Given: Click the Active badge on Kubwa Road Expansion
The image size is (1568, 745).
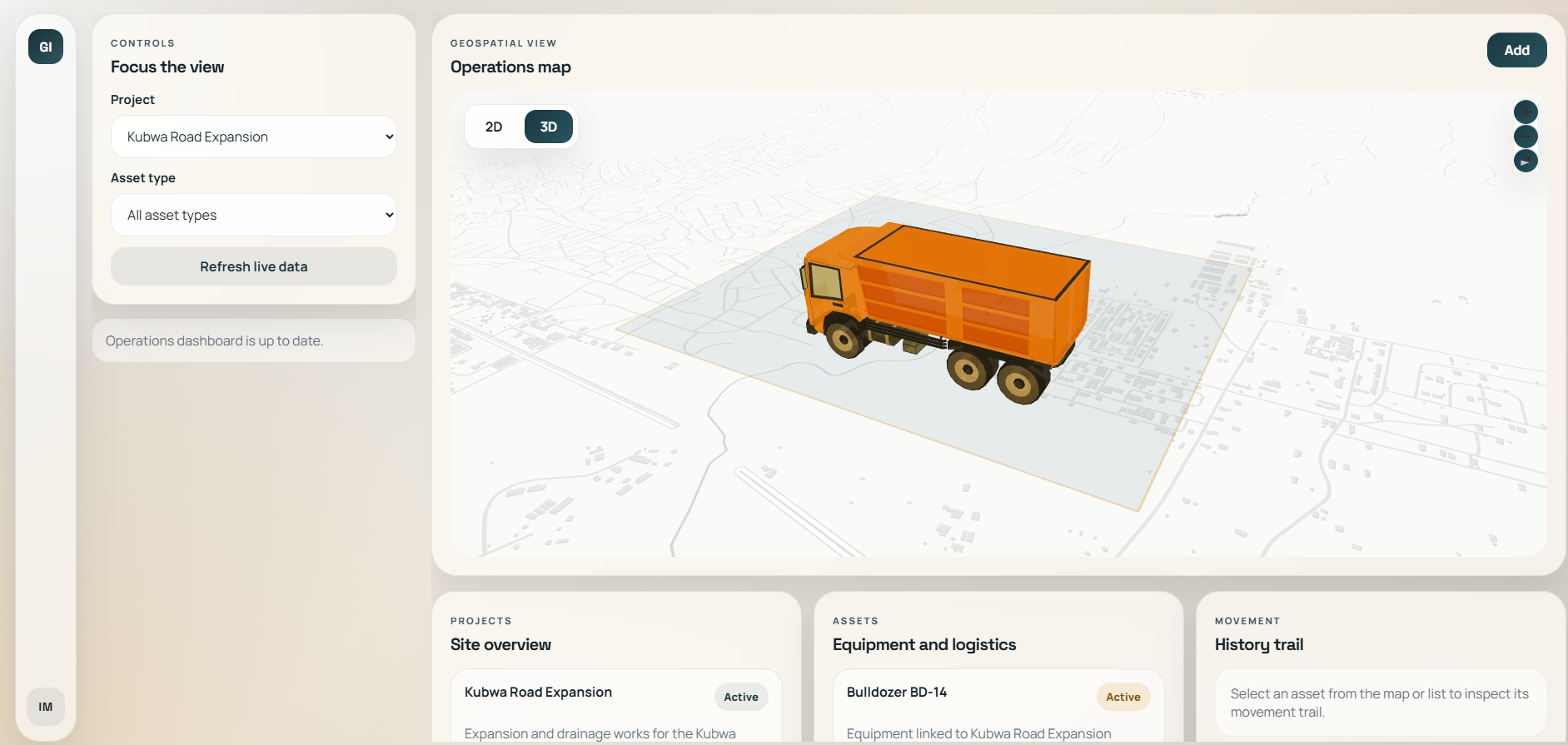Looking at the screenshot, I should point(741,697).
